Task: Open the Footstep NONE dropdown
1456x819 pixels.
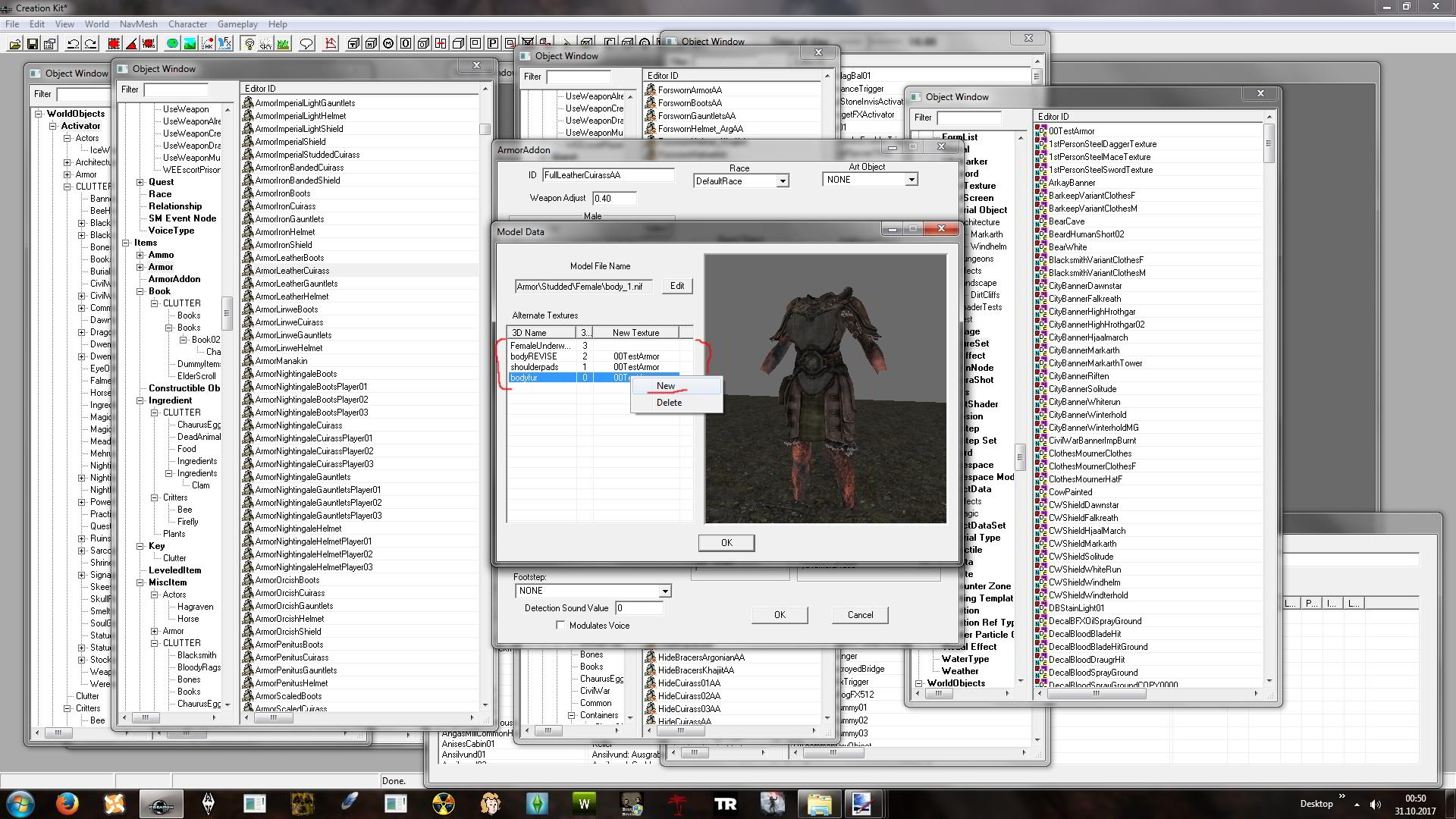Action: coord(664,591)
